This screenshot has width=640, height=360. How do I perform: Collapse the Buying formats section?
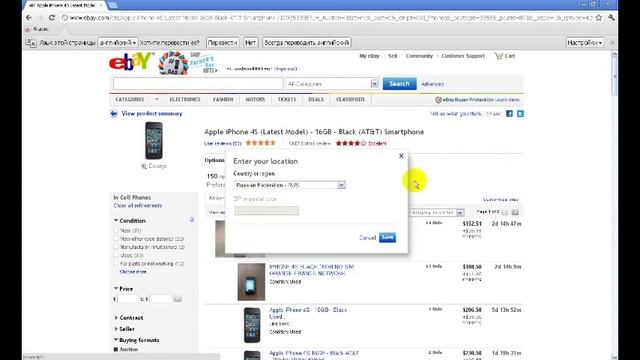(x=116, y=340)
